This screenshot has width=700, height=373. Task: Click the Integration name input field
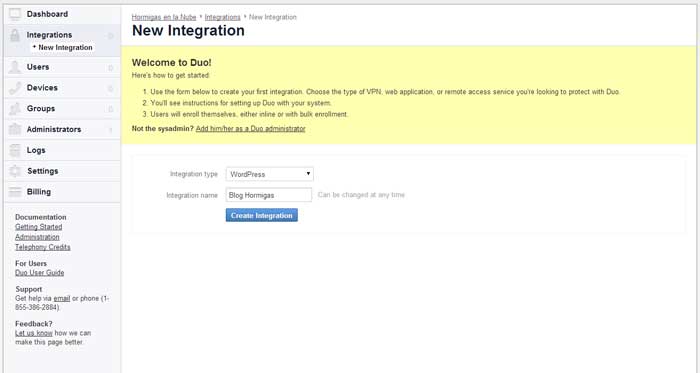point(269,195)
